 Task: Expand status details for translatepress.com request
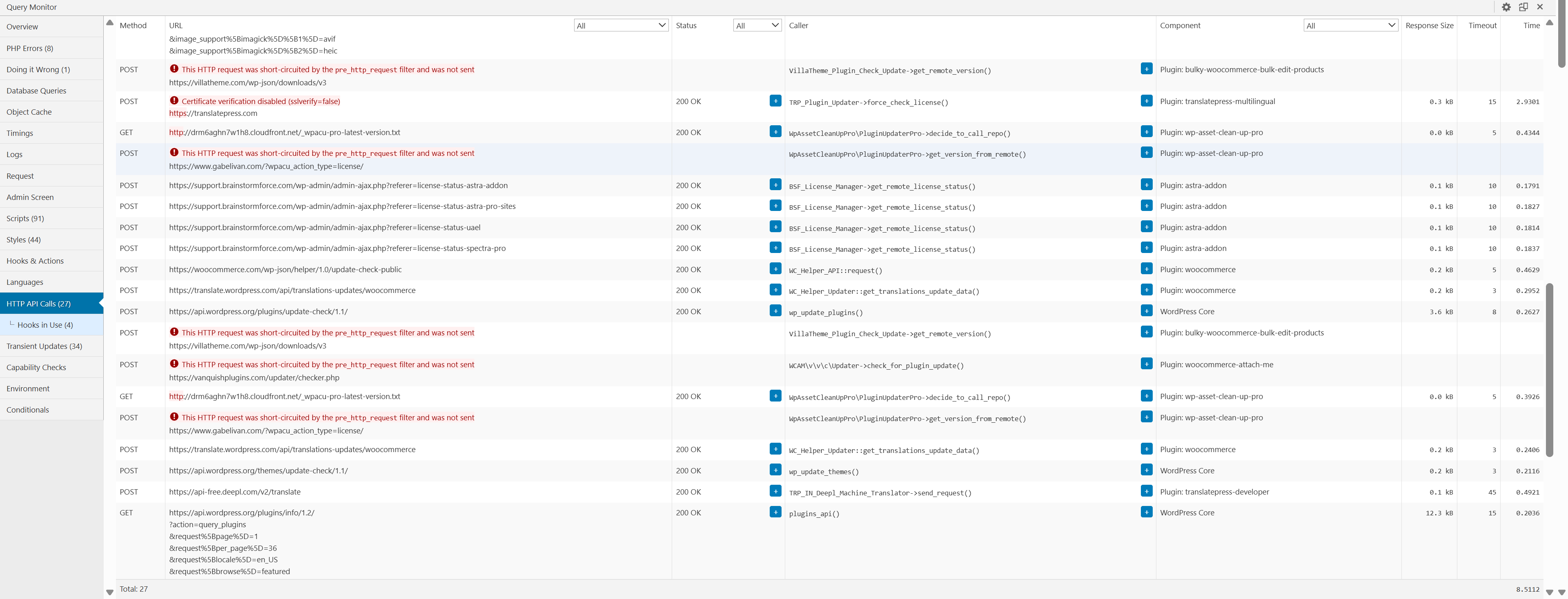point(775,101)
